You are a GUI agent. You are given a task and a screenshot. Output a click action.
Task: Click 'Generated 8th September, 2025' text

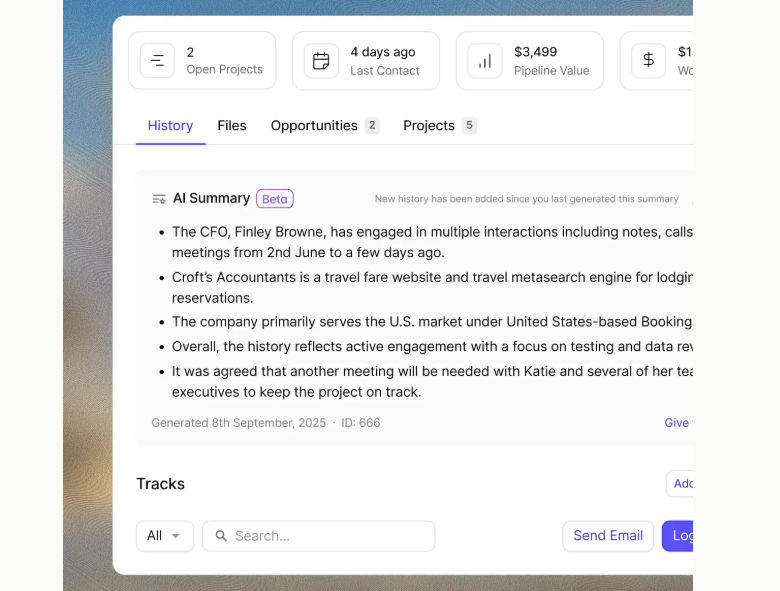[x=239, y=423]
